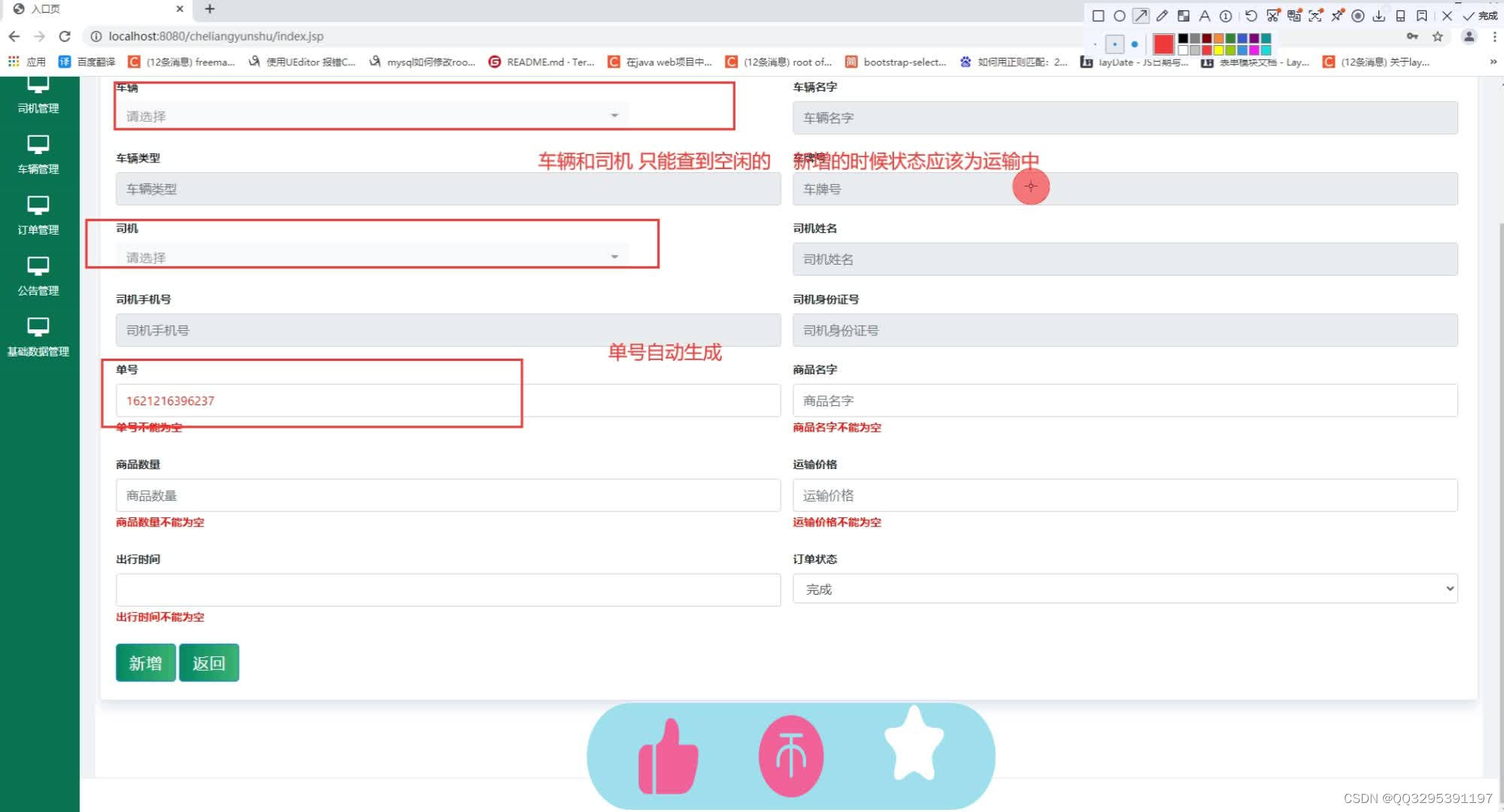
Task: Open the mysql如何修改roo... bookmark
Action: tap(422, 62)
